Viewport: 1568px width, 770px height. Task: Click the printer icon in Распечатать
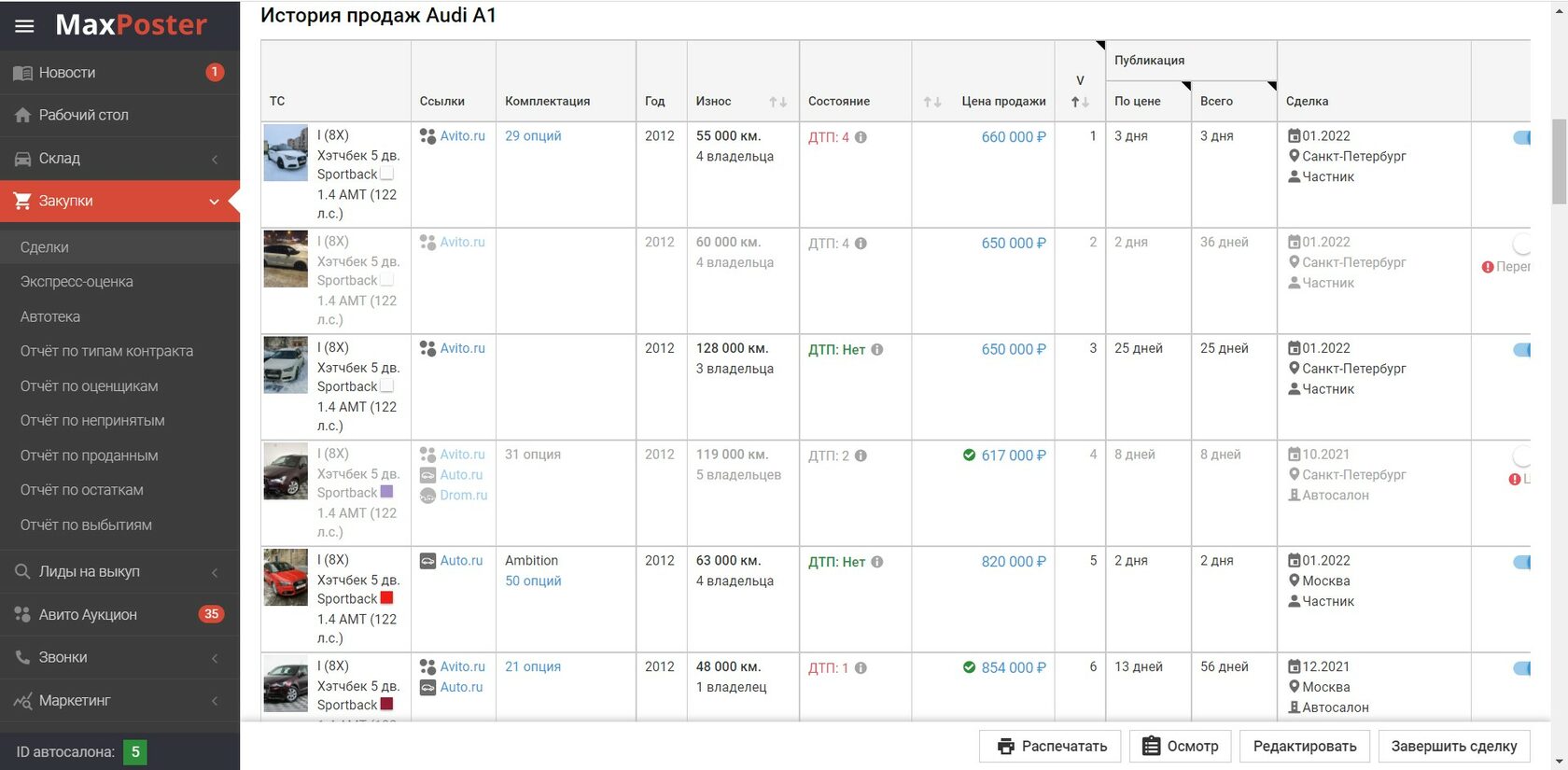[x=1005, y=747]
